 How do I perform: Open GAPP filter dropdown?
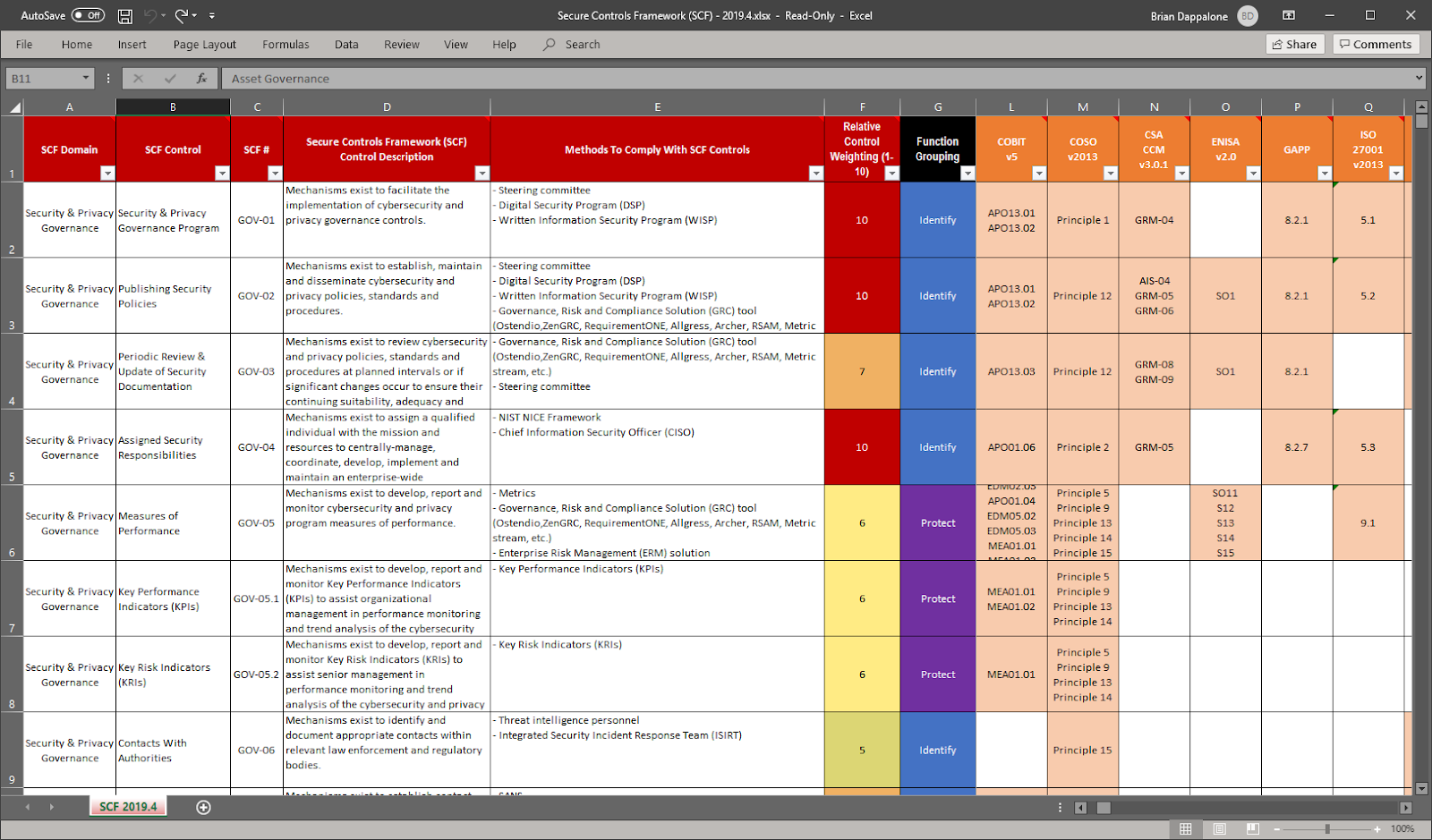coord(1325,174)
